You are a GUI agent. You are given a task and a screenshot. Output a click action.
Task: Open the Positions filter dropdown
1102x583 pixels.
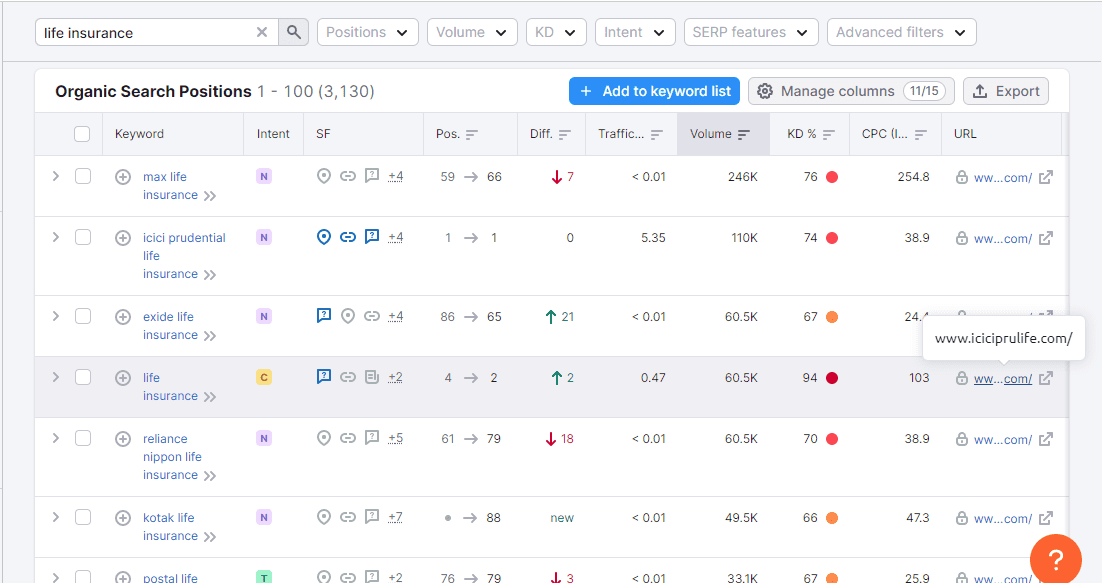tap(368, 32)
